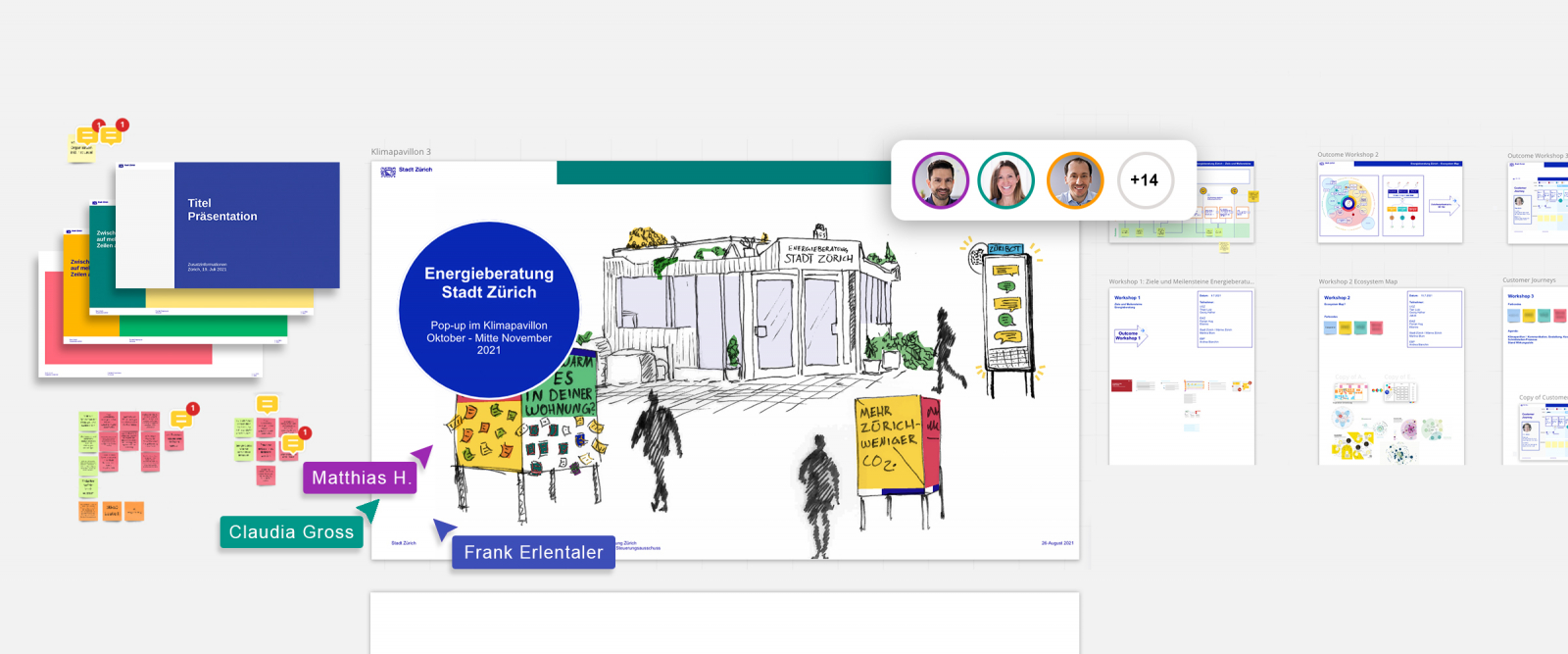Open the purple-ringed collaborator avatar
The height and width of the screenshot is (654, 1568).
pyautogui.click(x=941, y=180)
